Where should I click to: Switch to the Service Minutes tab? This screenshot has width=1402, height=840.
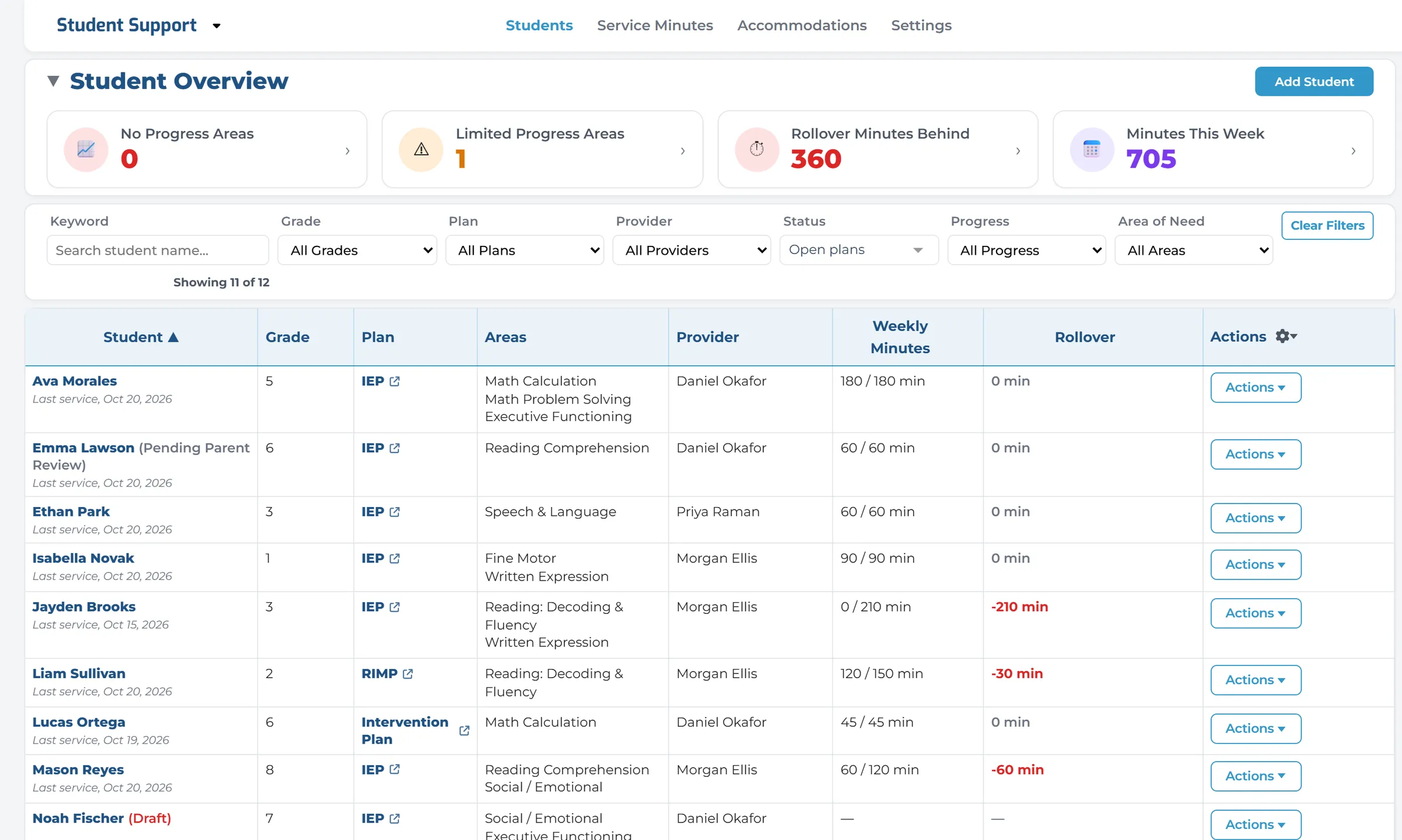click(x=655, y=25)
